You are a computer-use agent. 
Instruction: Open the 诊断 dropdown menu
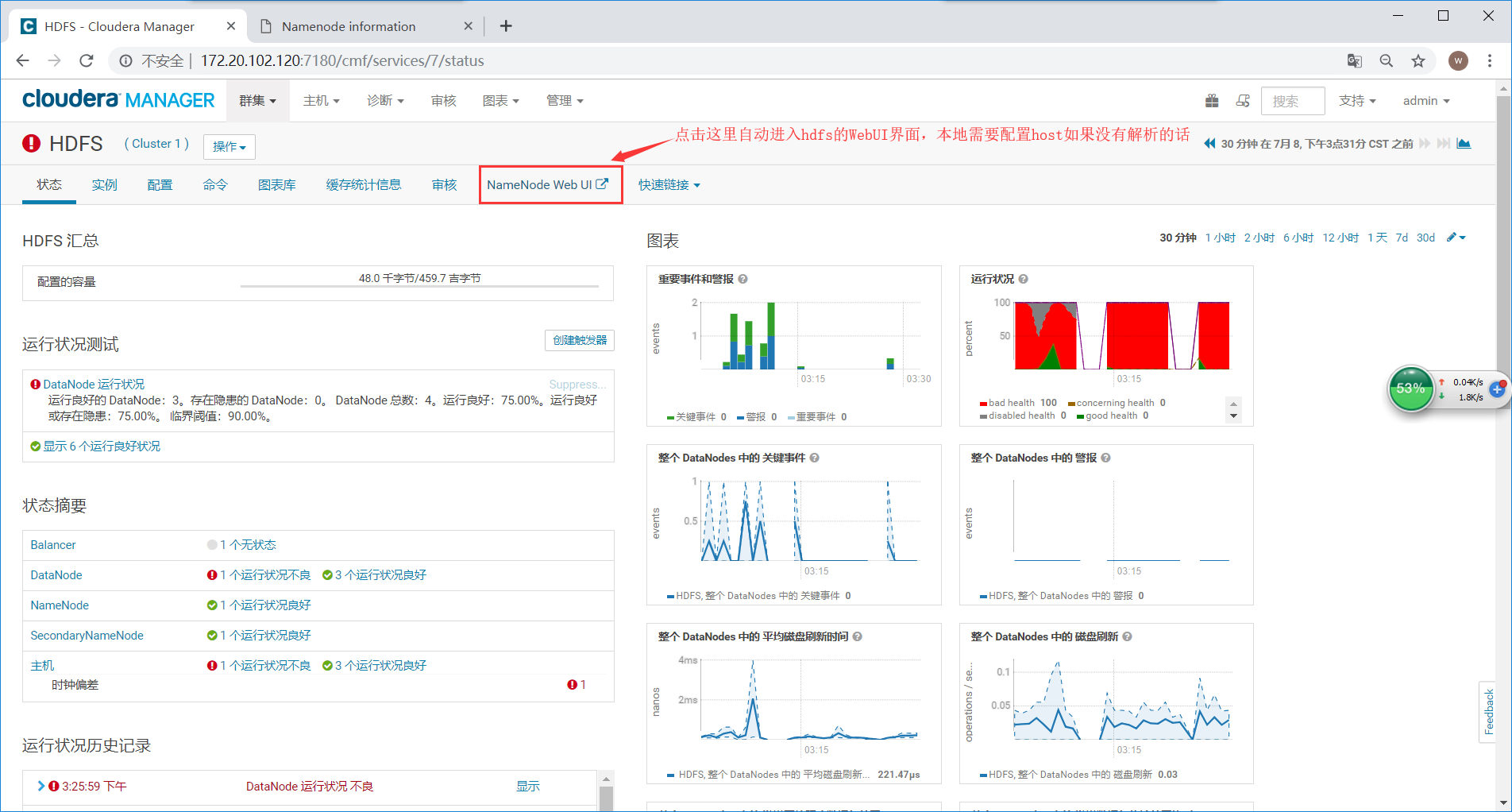385,101
